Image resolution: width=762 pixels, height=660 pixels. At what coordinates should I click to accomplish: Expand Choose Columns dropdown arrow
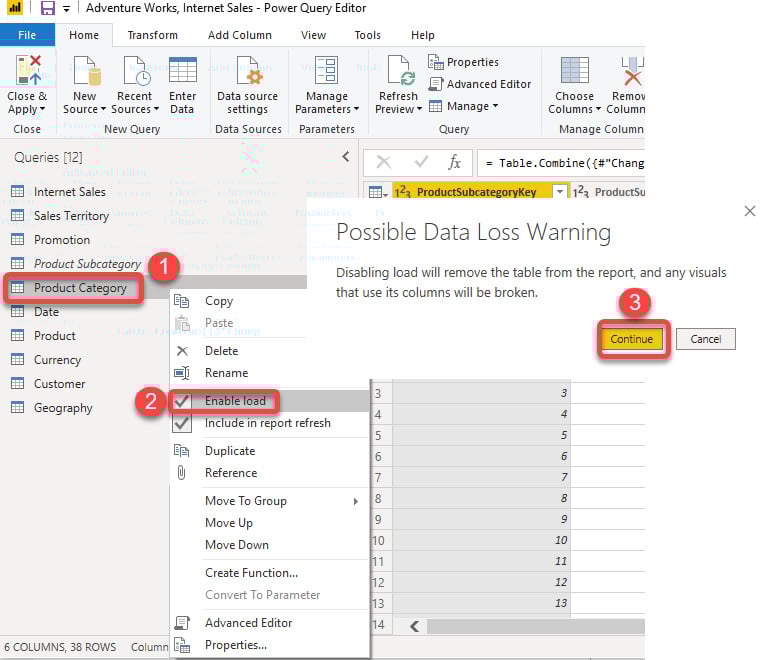pos(598,109)
